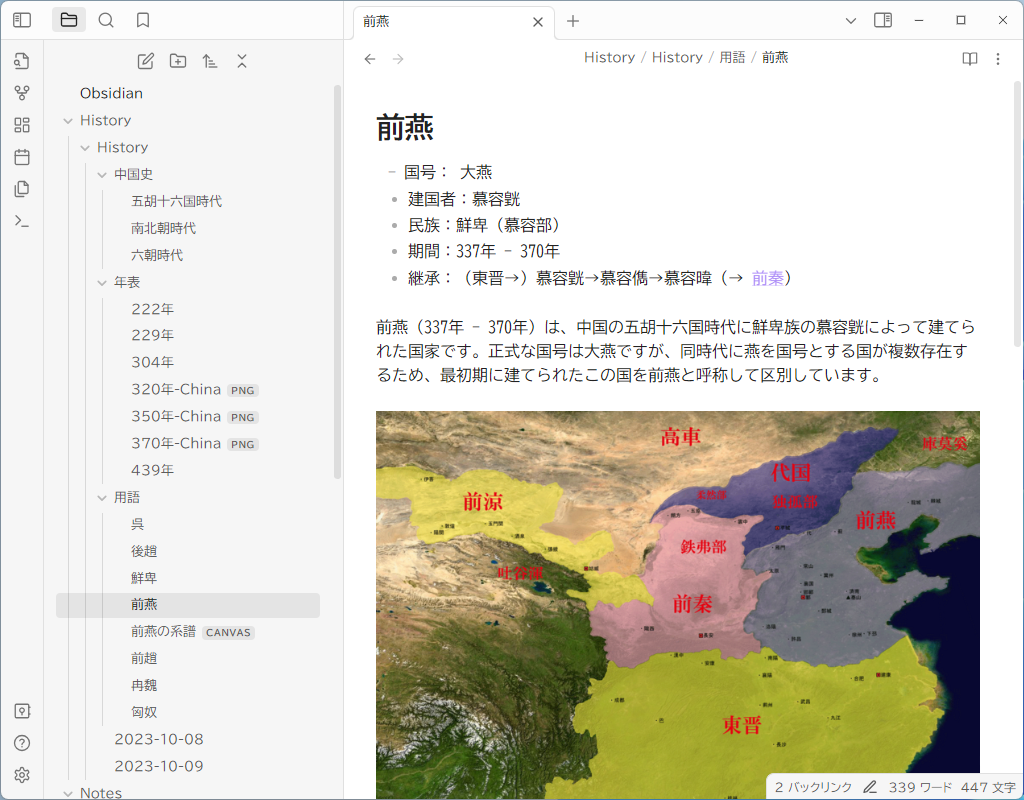Screen dimensions: 1024x800
Task: Change file sort order
Action: 210,61
